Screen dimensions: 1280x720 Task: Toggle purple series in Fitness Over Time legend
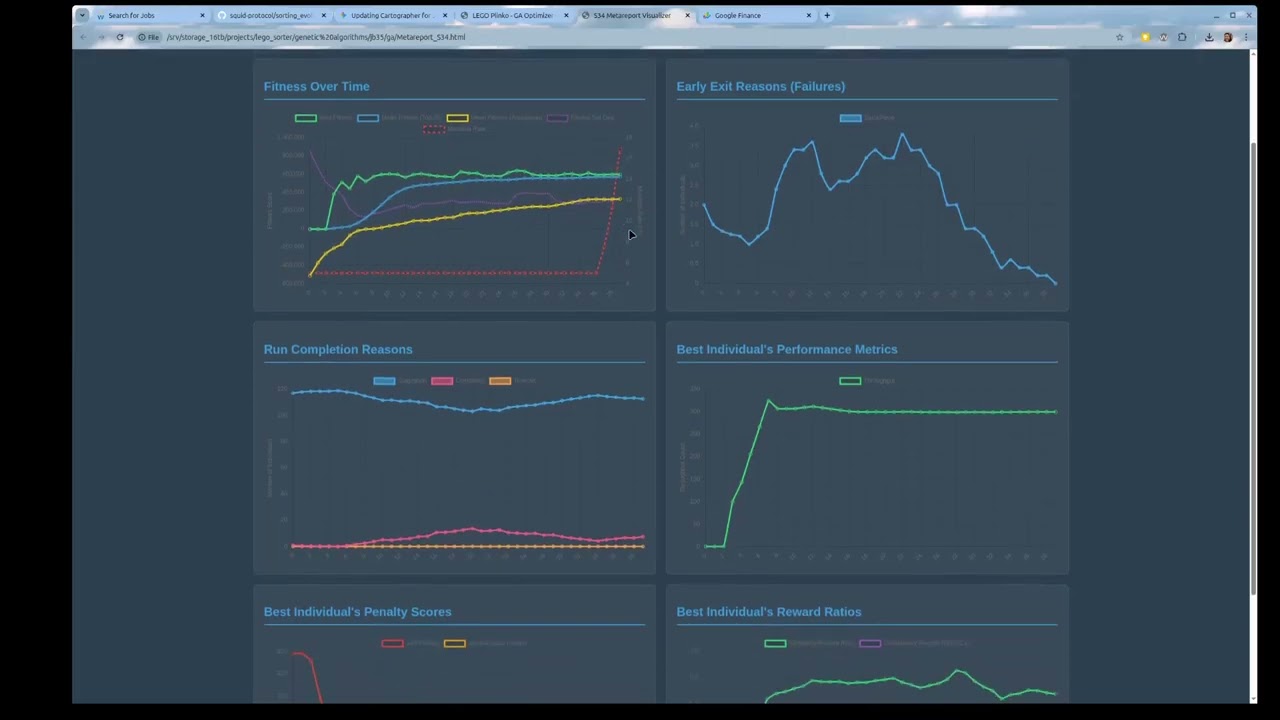557,118
